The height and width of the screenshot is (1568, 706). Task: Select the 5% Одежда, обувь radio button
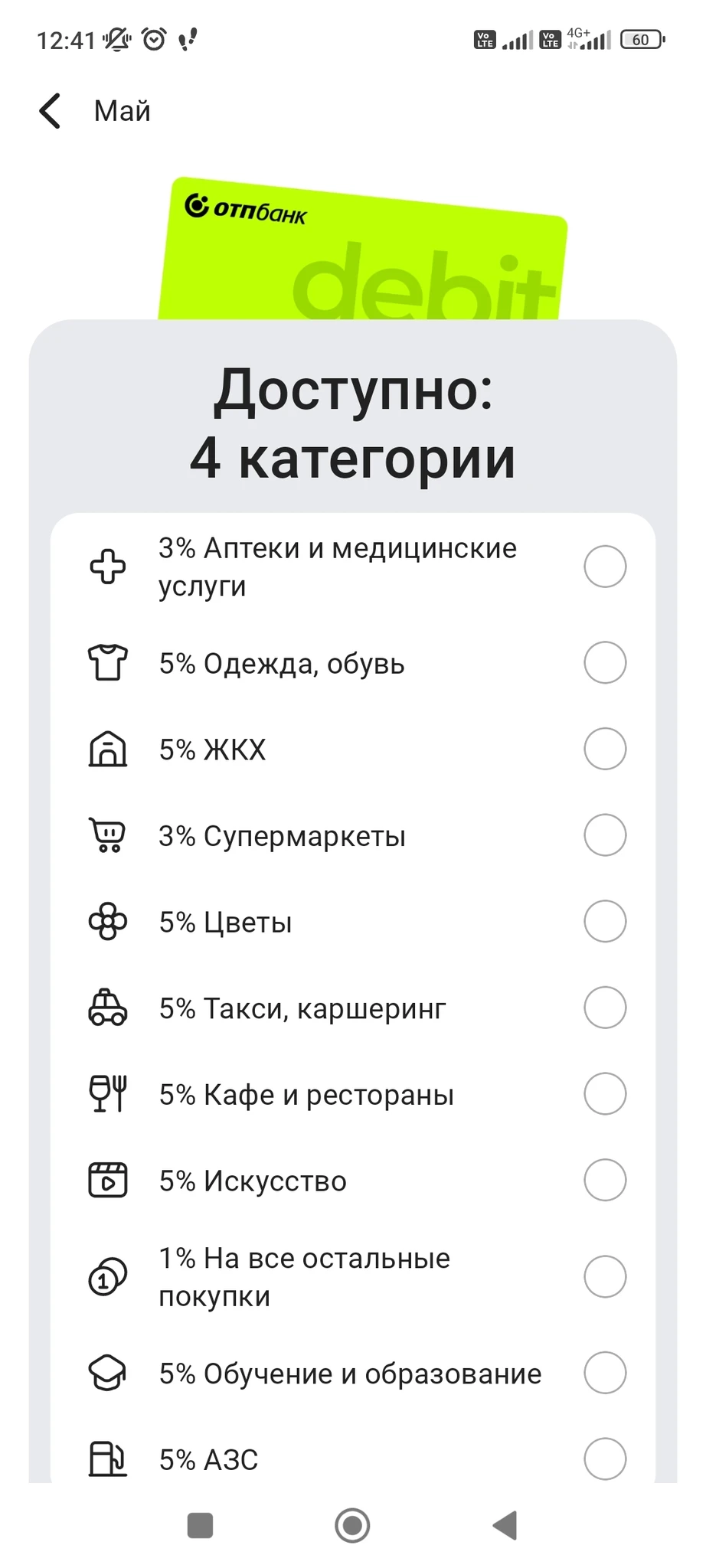coord(605,662)
